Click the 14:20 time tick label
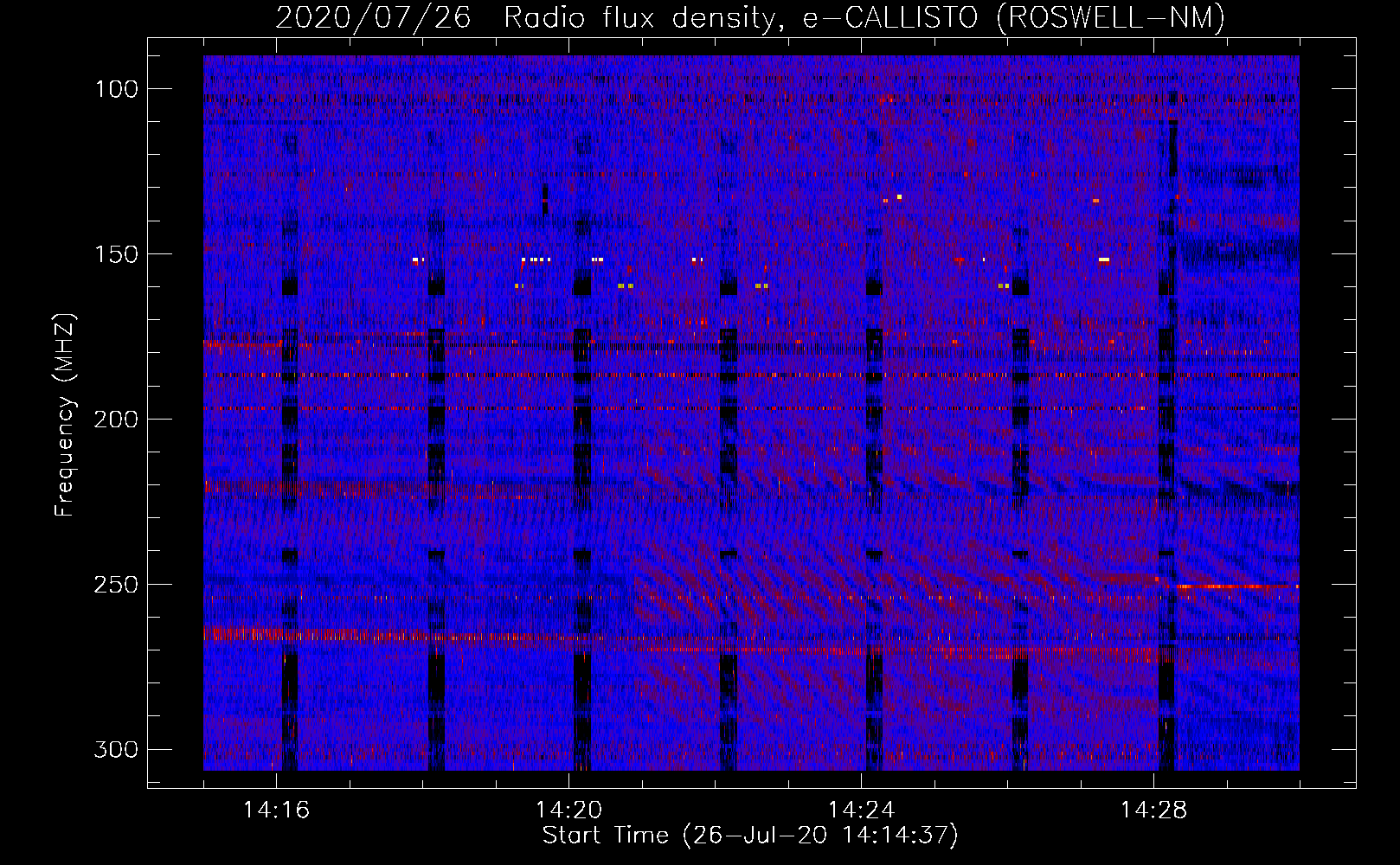1400x865 pixels. pos(568,811)
